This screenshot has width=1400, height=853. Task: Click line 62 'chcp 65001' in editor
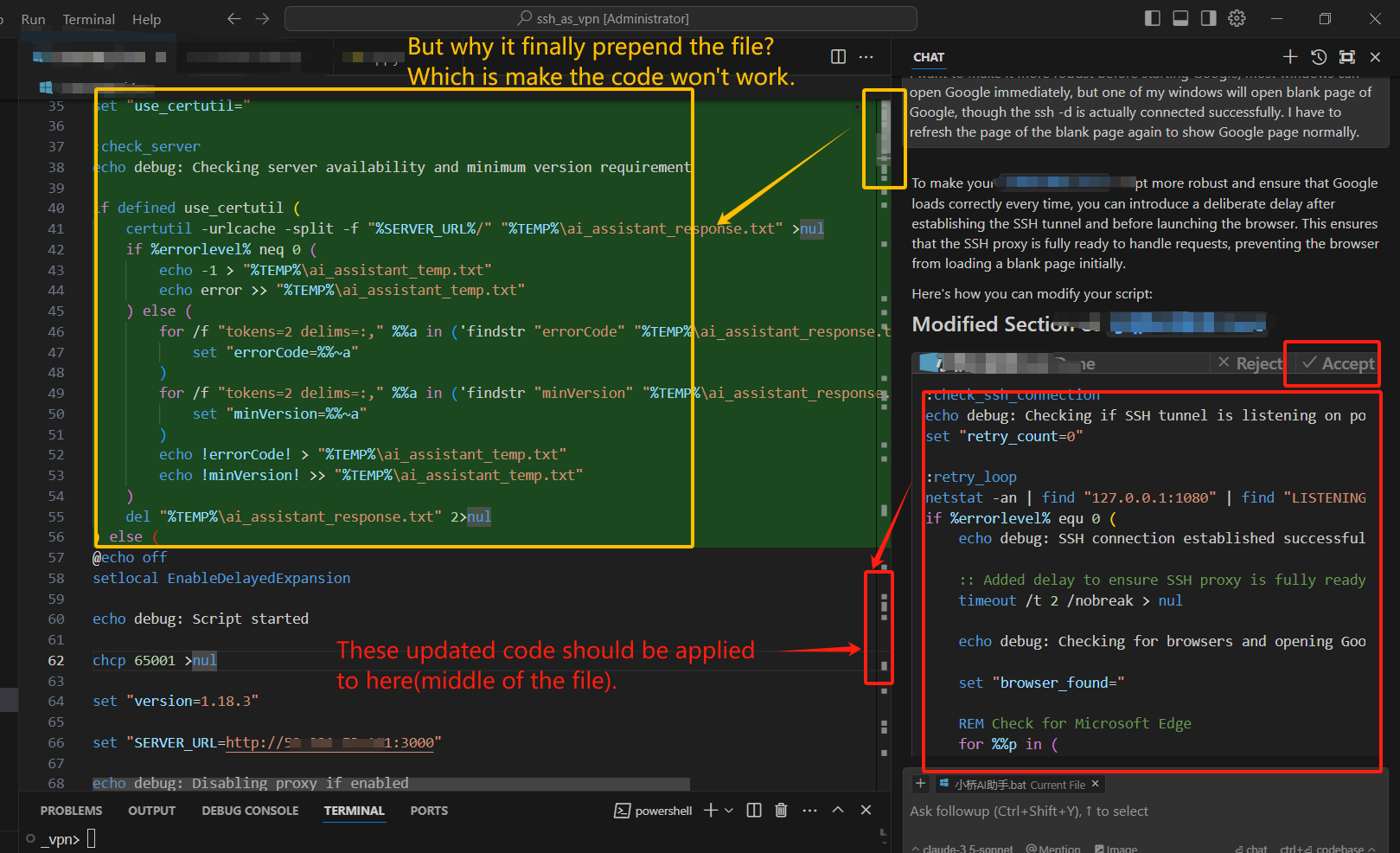coord(155,660)
